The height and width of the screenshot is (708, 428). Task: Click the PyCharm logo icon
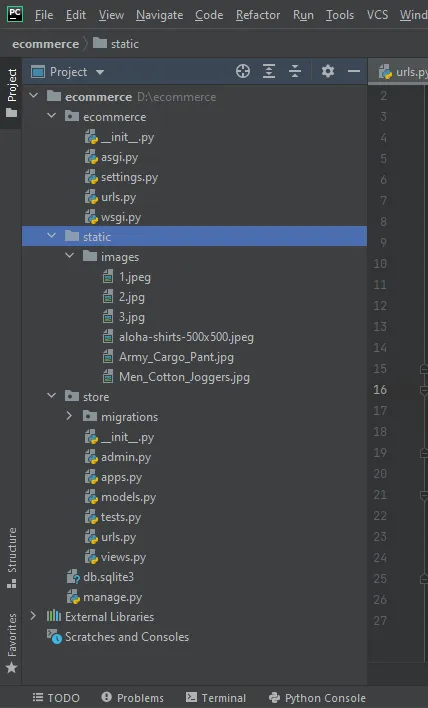point(14,14)
